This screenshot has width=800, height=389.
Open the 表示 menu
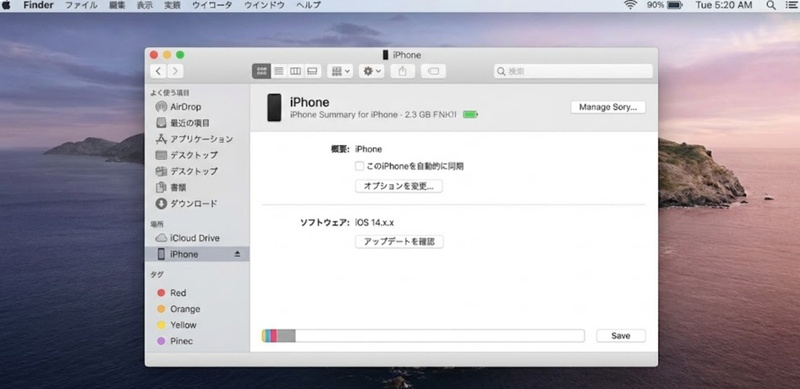[144, 5]
